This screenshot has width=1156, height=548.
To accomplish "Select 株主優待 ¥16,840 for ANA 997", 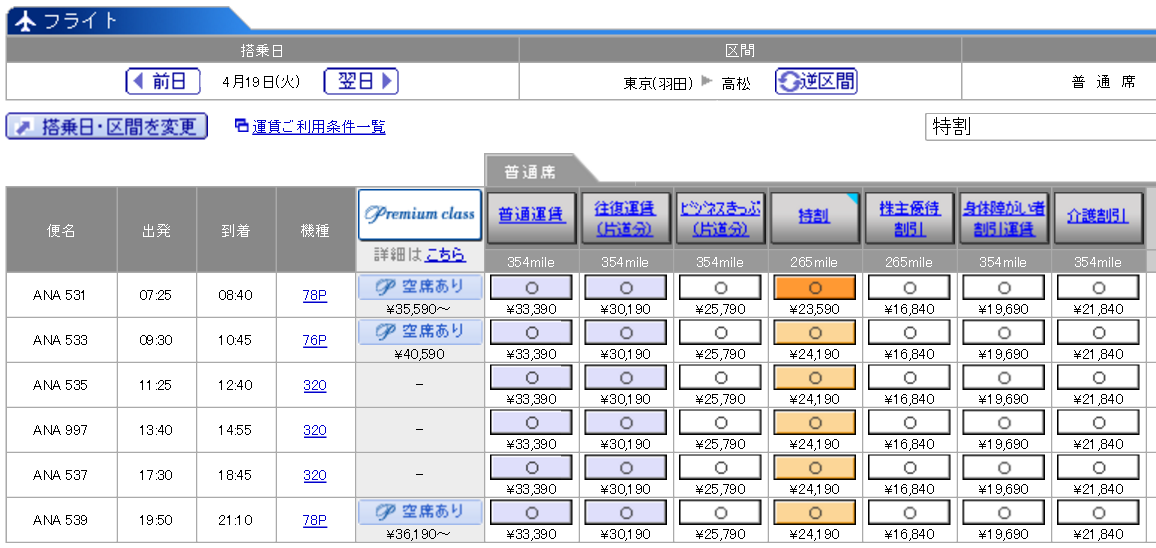I will [x=910, y=423].
